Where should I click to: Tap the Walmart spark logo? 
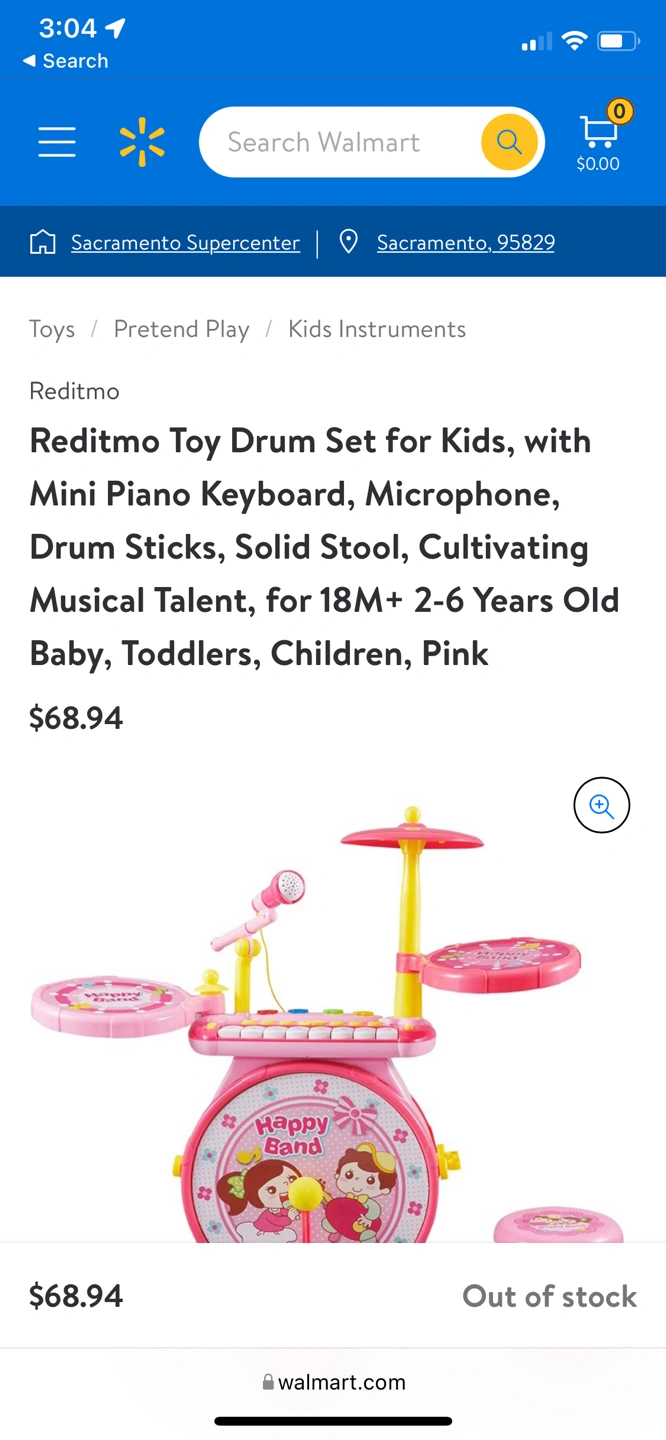[x=142, y=142]
